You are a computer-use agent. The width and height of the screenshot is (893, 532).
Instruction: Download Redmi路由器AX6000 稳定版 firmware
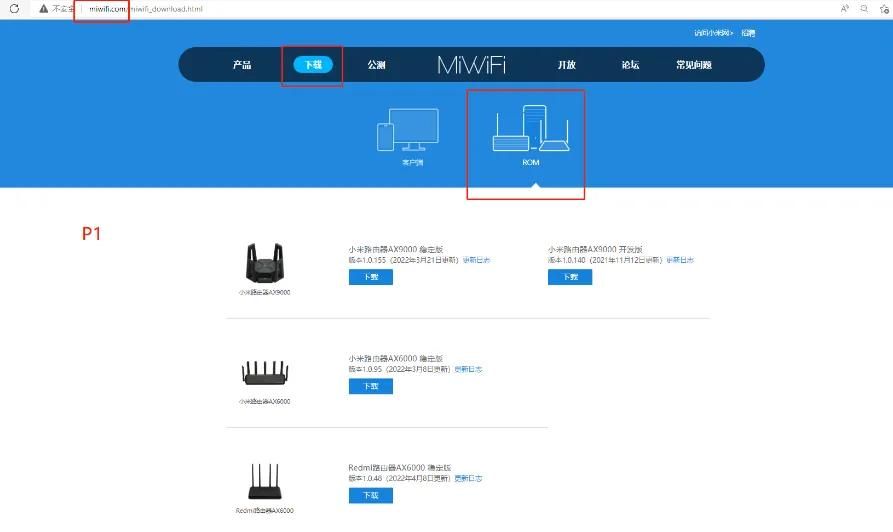pos(371,496)
